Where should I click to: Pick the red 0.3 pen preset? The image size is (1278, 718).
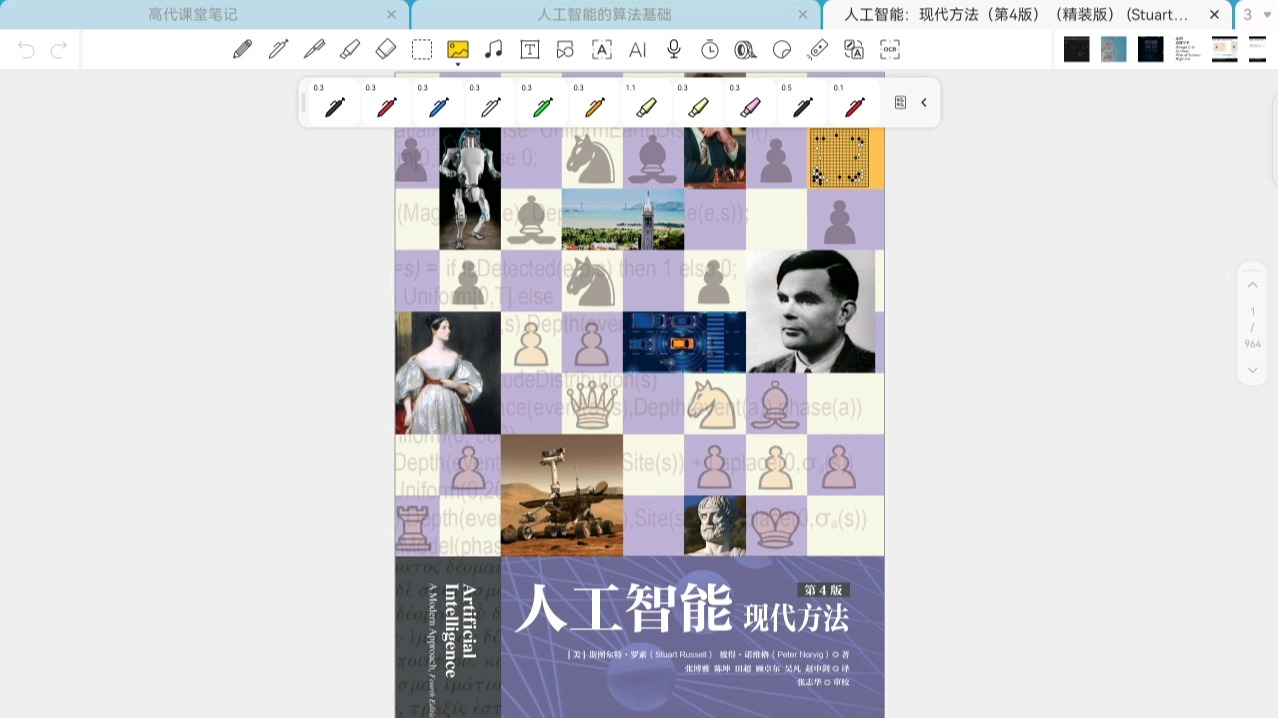tap(386, 103)
